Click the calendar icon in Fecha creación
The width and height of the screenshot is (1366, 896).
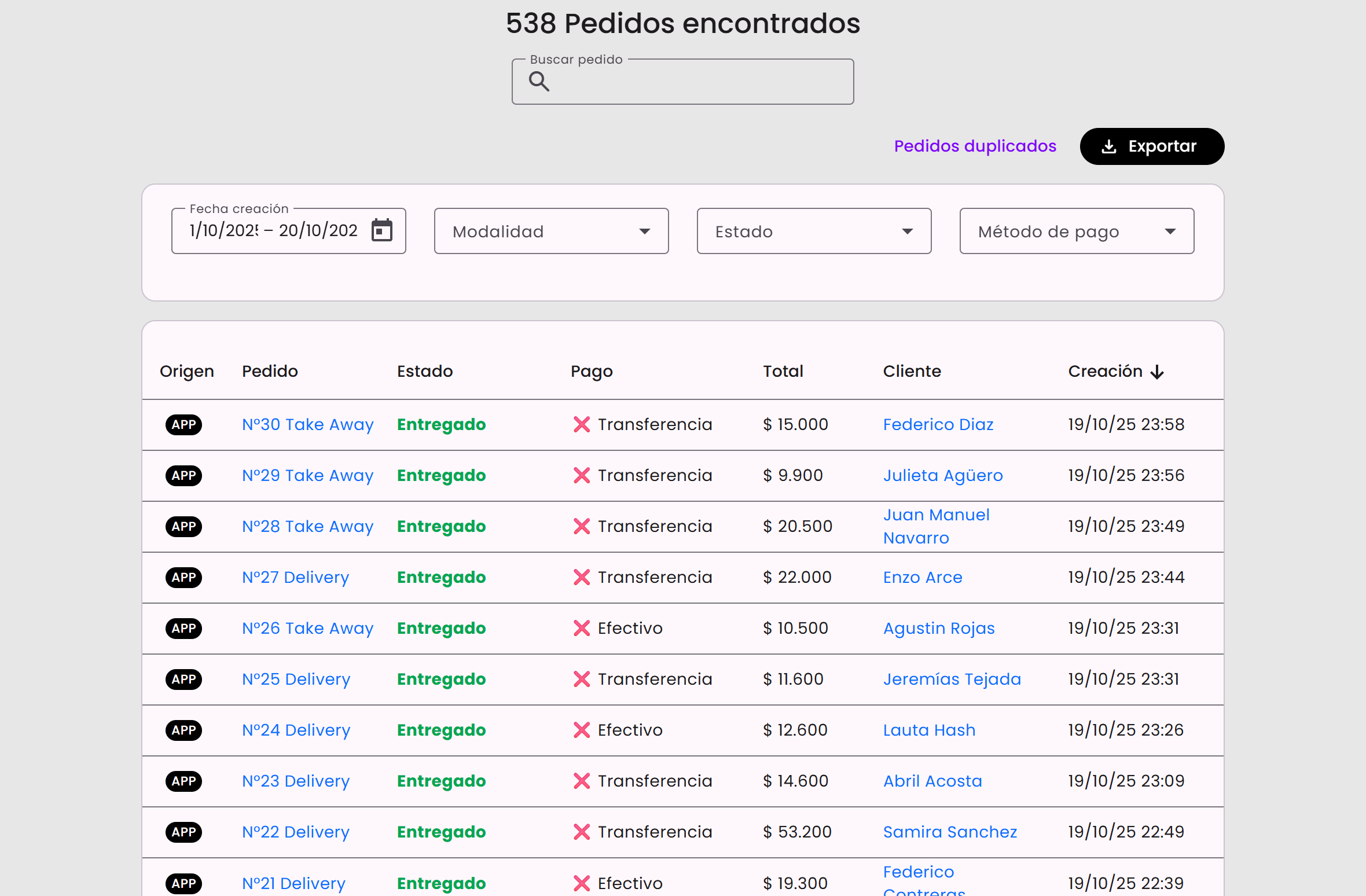381,230
